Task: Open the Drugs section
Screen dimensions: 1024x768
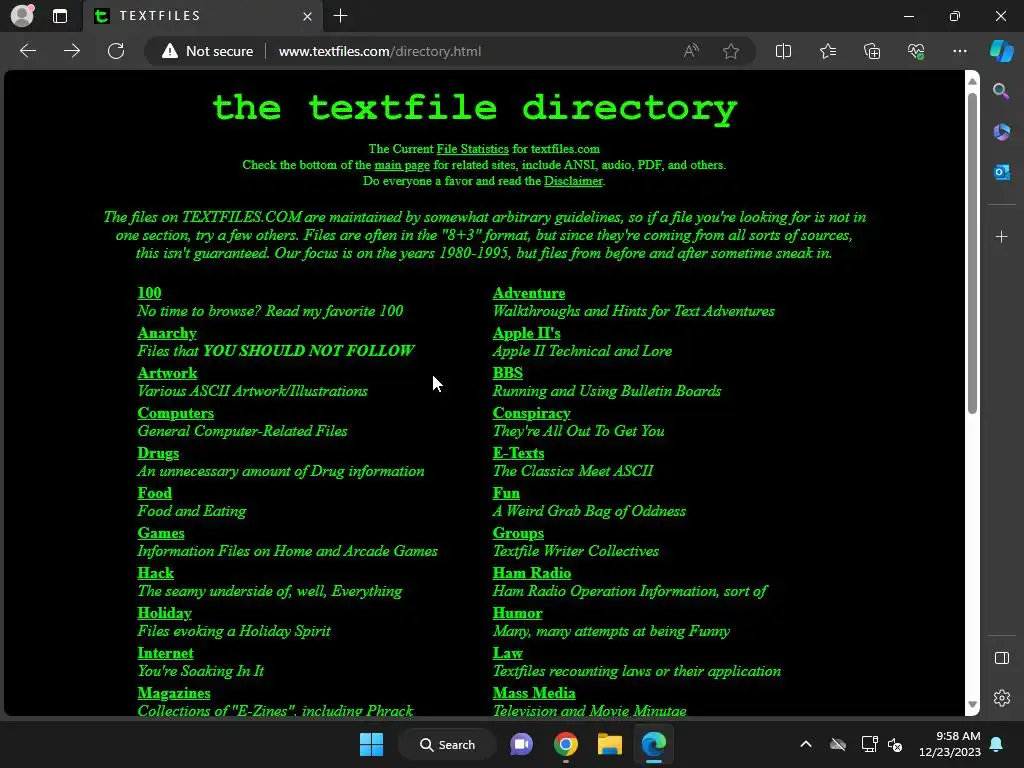Action: pyautogui.click(x=158, y=453)
